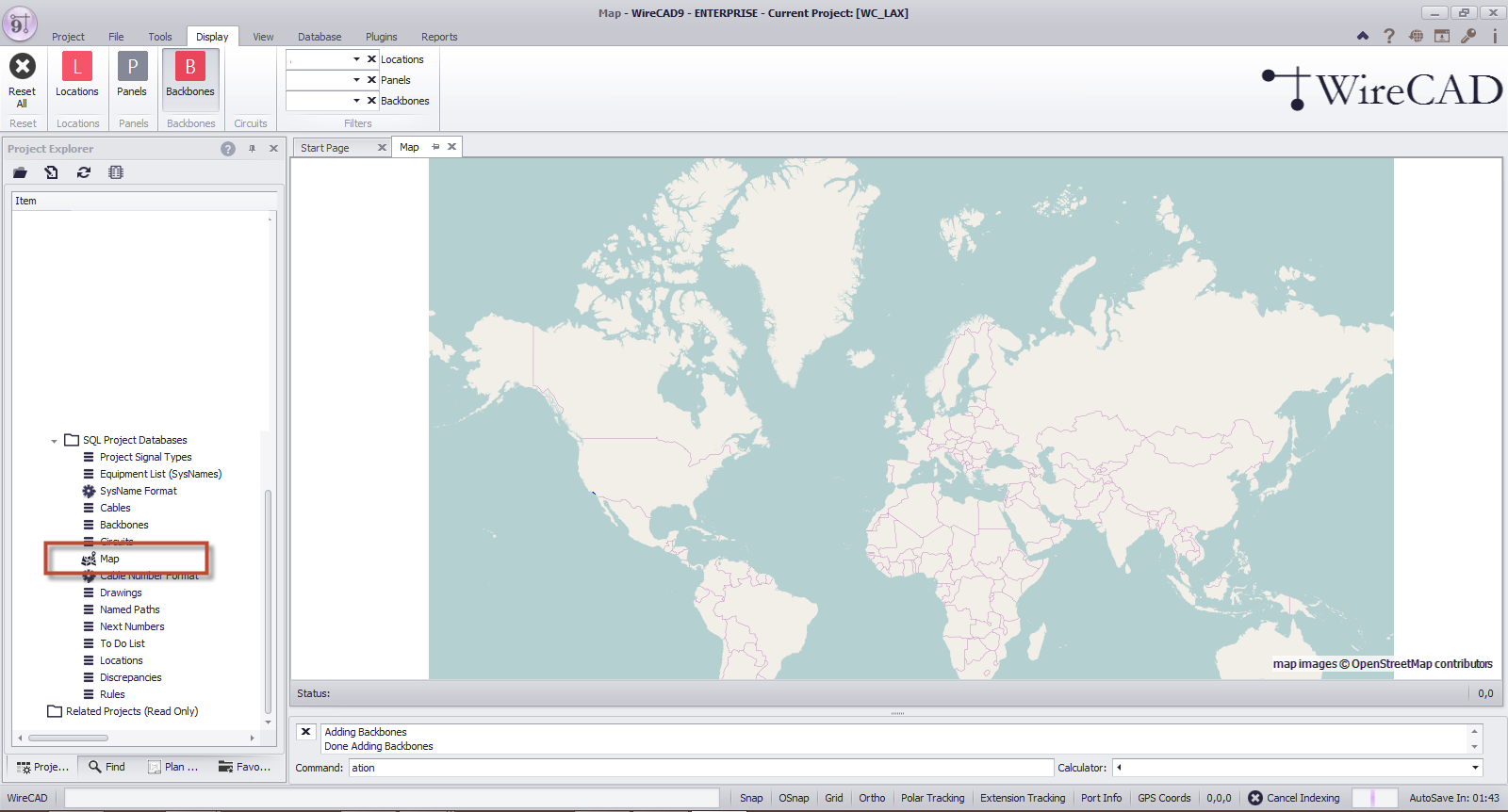This screenshot has width=1508, height=812.
Task: Collapse SQL Project Databases tree node
Action: click(x=54, y=441)
